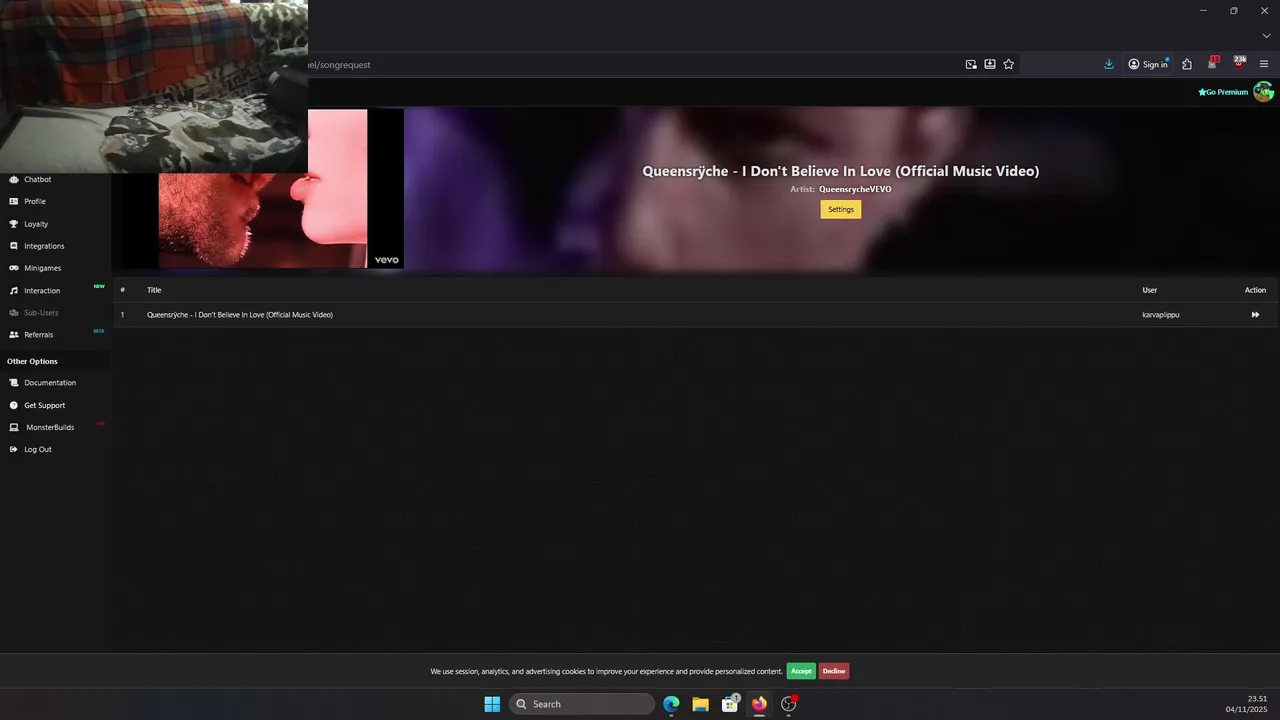
Task: Open Microsoft Store from the taskbar
Action: tap(730, 704)
